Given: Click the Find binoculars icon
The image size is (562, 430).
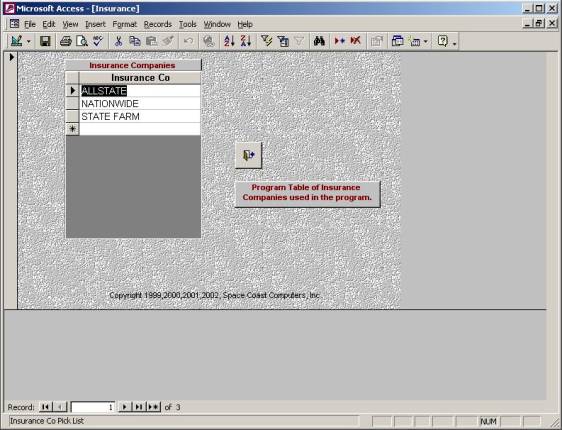Looking at the screenshot, I should click(319, 41).
